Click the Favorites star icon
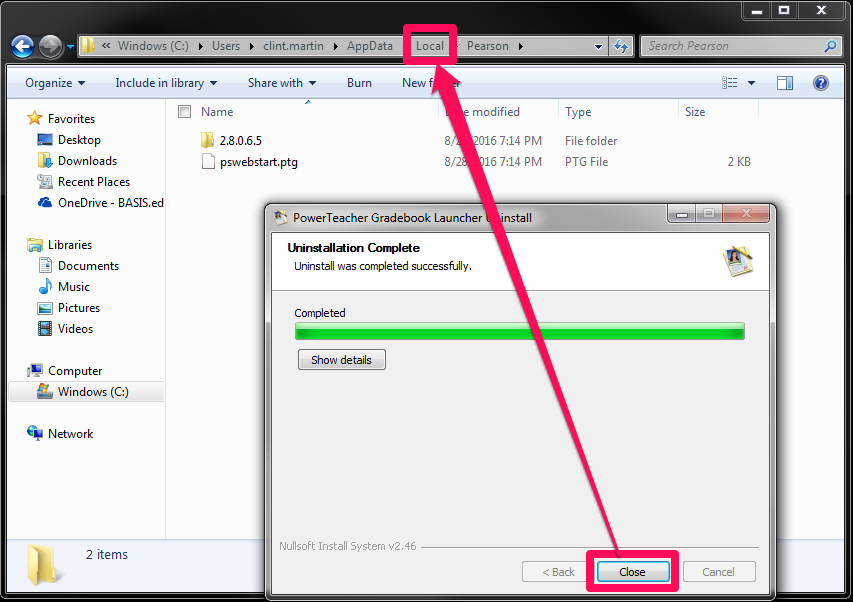Screen dimensions: 853x602 34,118
